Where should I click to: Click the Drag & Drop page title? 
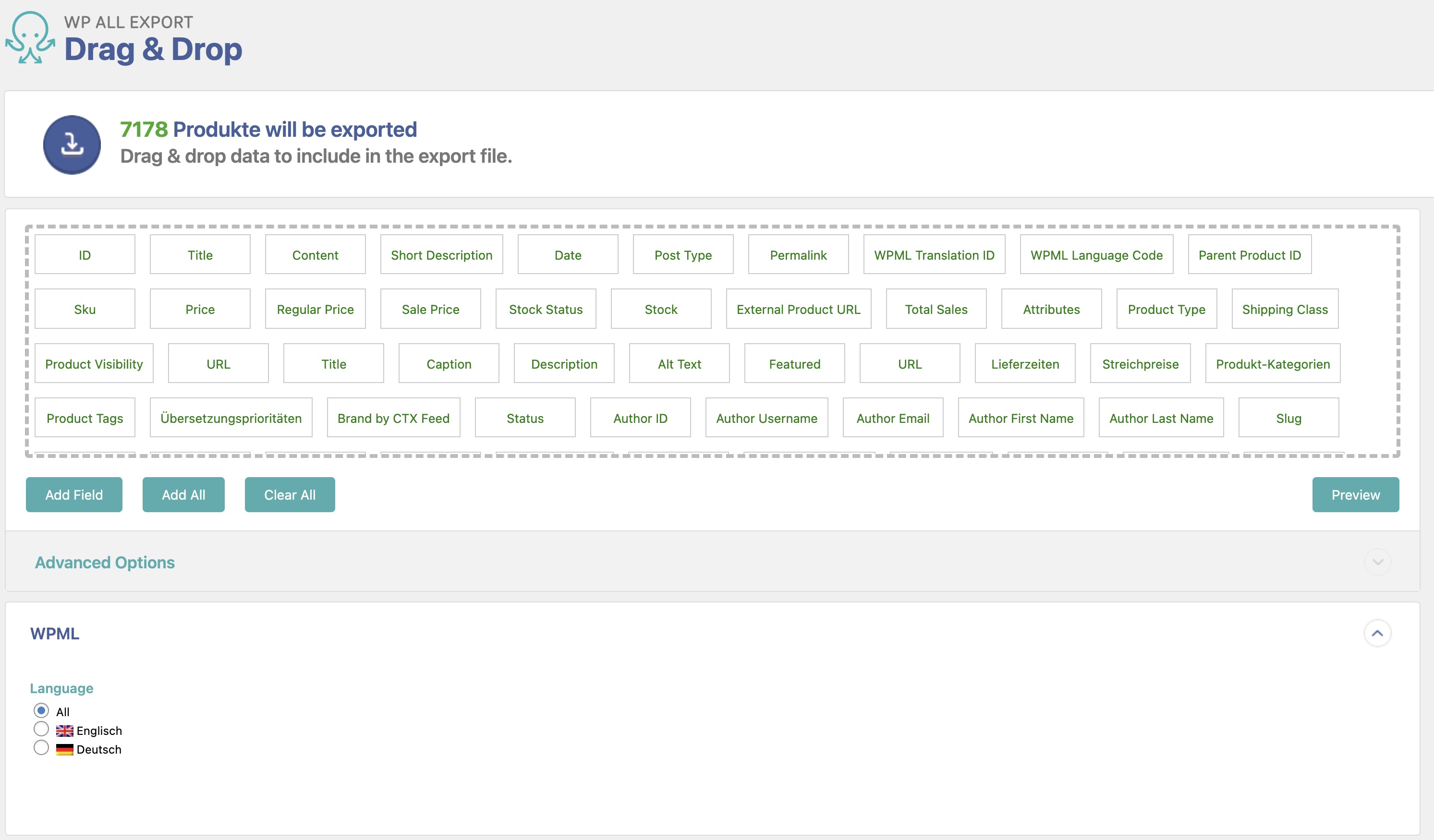[153, 49]
